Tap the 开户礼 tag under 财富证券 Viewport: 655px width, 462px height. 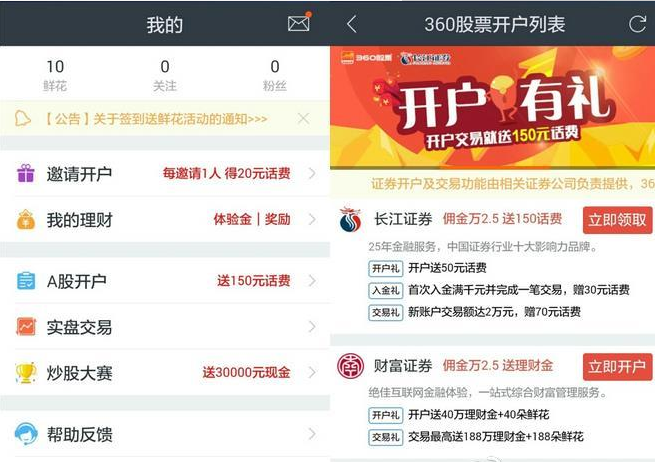point(386,415)
